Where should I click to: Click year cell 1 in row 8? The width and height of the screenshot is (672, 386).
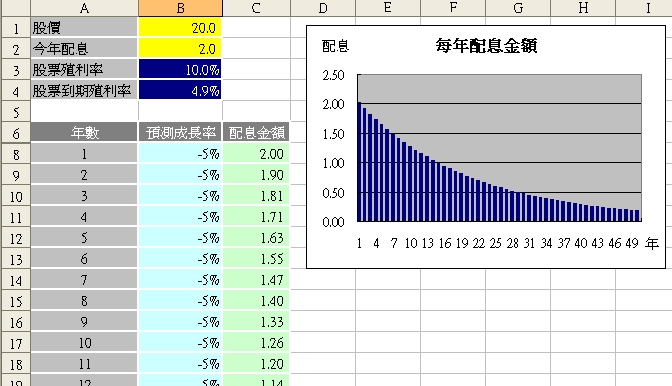coord(84,154)
